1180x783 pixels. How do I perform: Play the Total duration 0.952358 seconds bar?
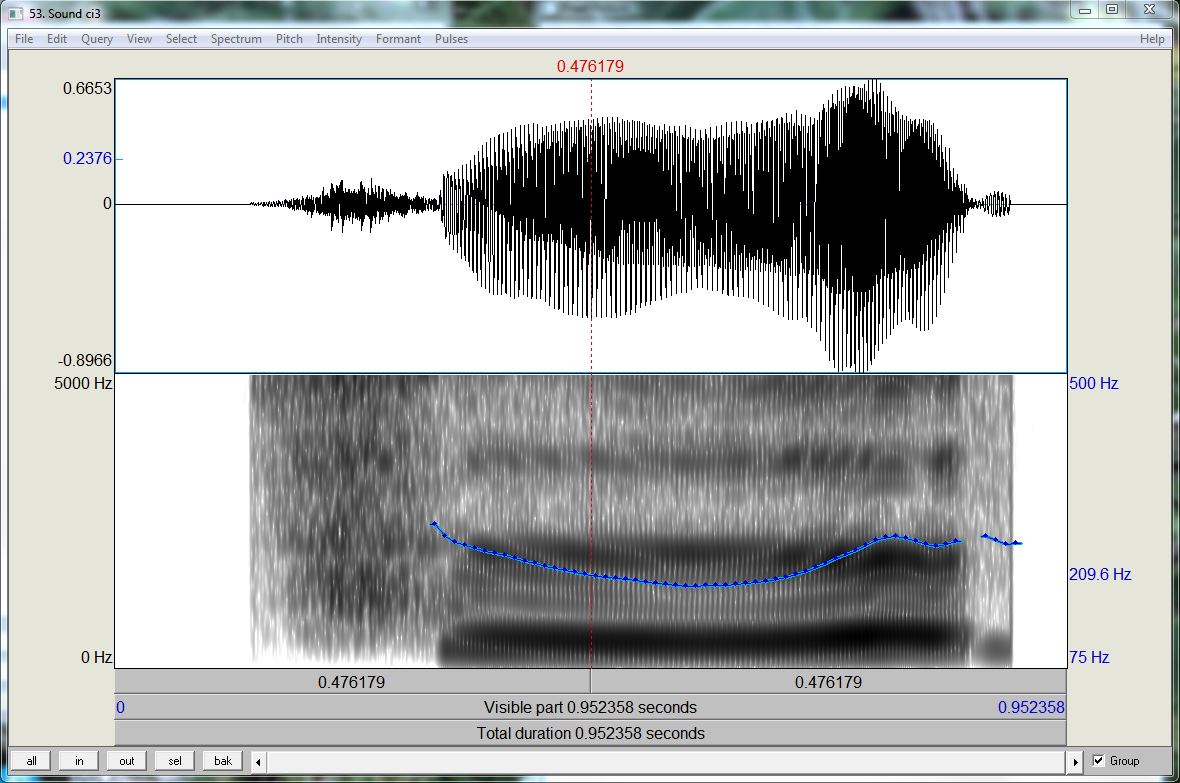click(591, 733)
